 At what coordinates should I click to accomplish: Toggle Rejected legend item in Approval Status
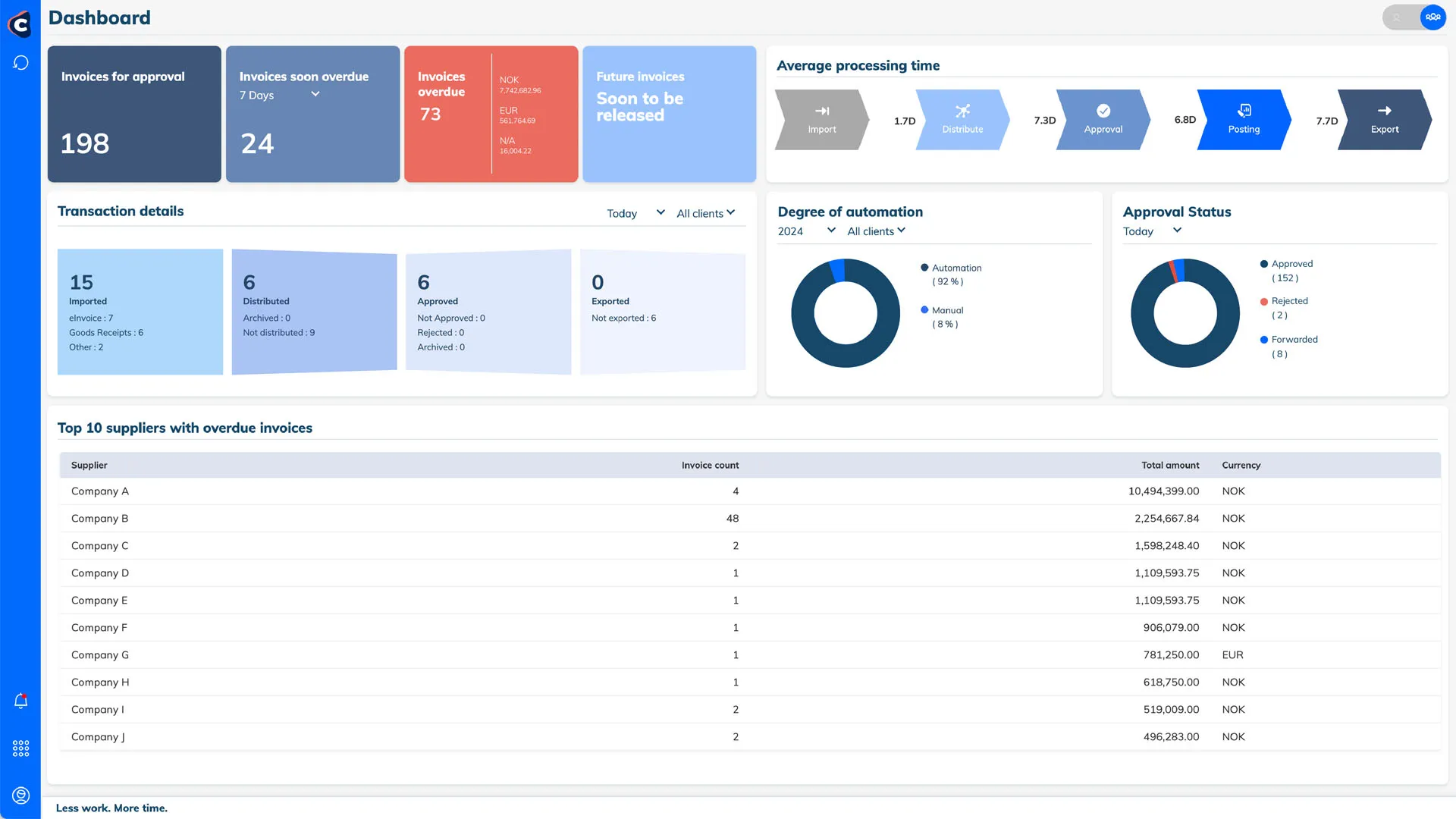click(x=1288, y=302)
